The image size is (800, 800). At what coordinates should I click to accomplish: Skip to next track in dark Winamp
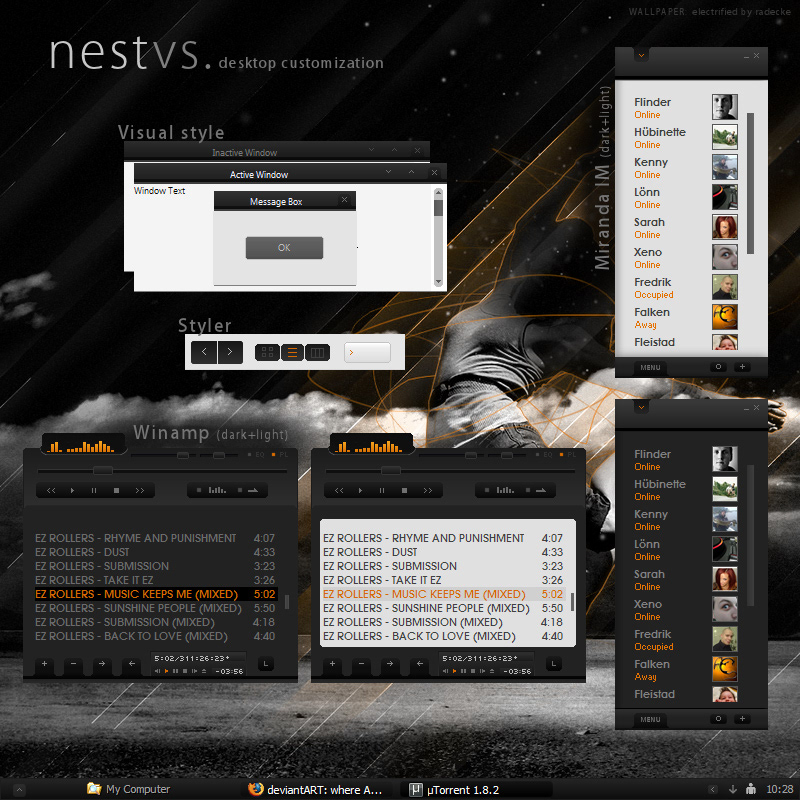point(140,490)
